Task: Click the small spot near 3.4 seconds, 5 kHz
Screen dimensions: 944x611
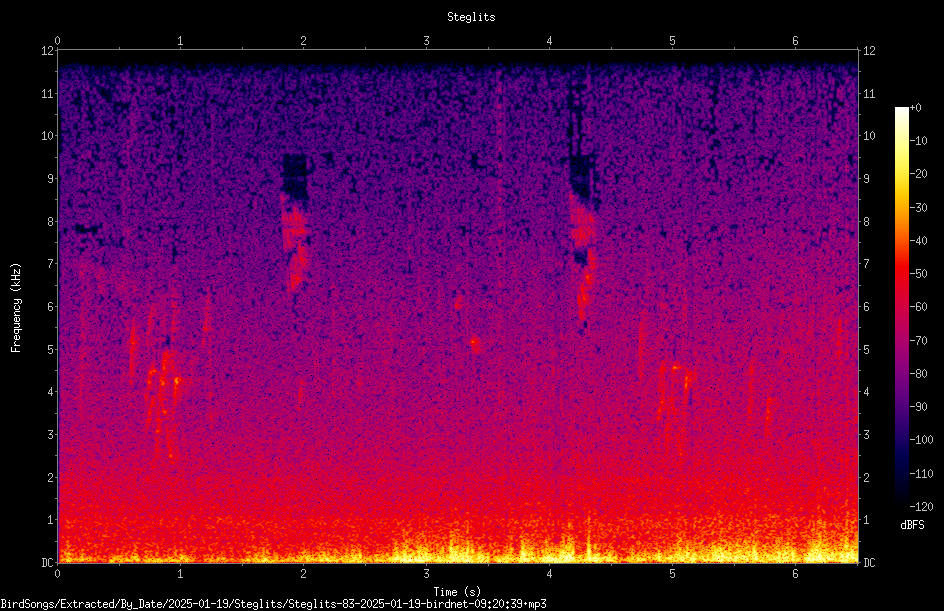Action: [x=474, y=344]
